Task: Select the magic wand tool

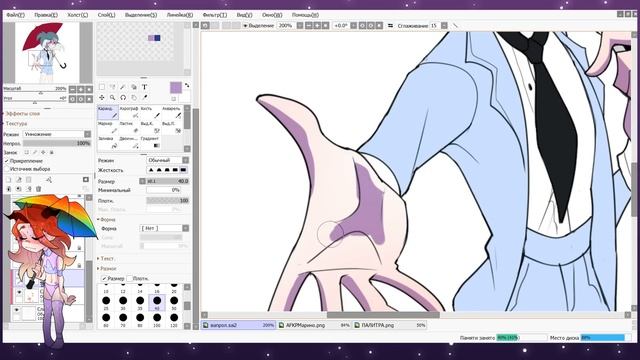Action: pos(123,87)
